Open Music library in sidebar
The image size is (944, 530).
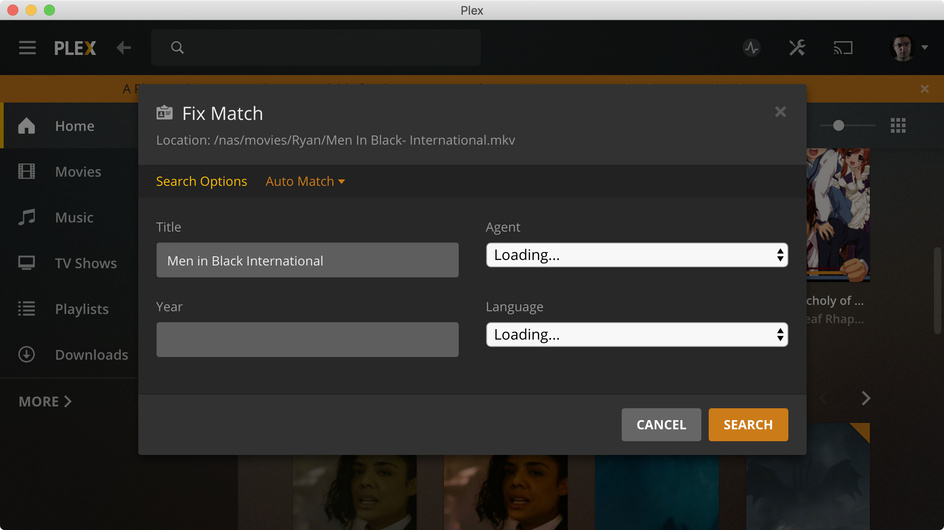click(x=69, y=217)
